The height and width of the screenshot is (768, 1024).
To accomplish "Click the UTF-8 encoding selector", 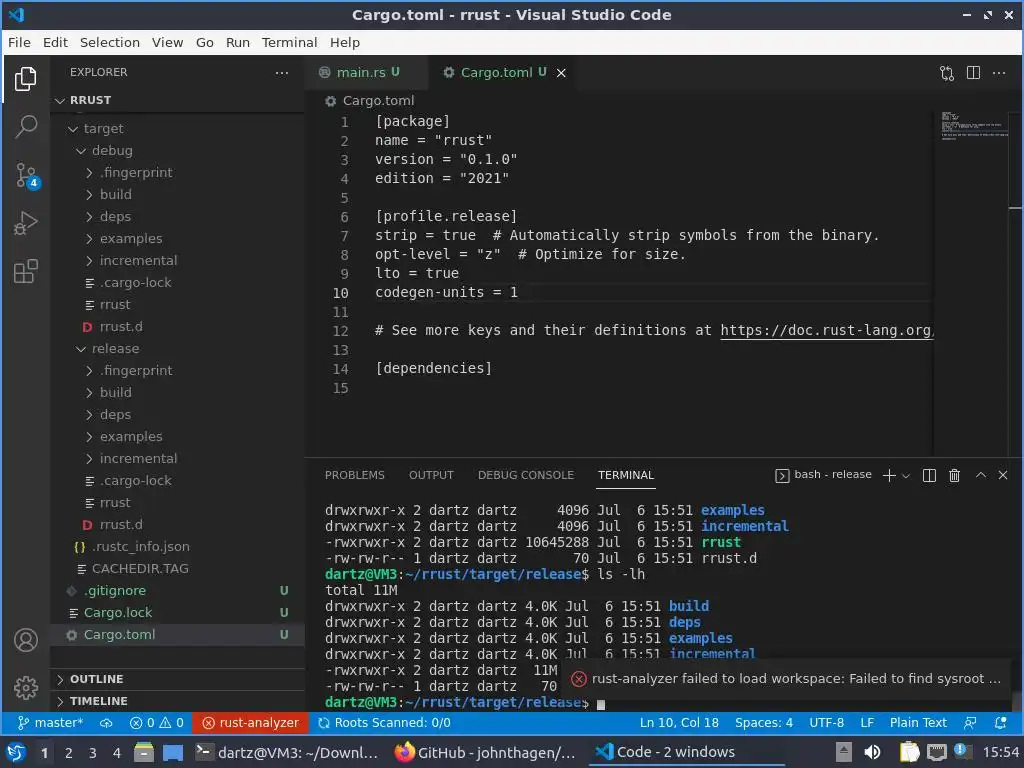I will click(827, 723).
